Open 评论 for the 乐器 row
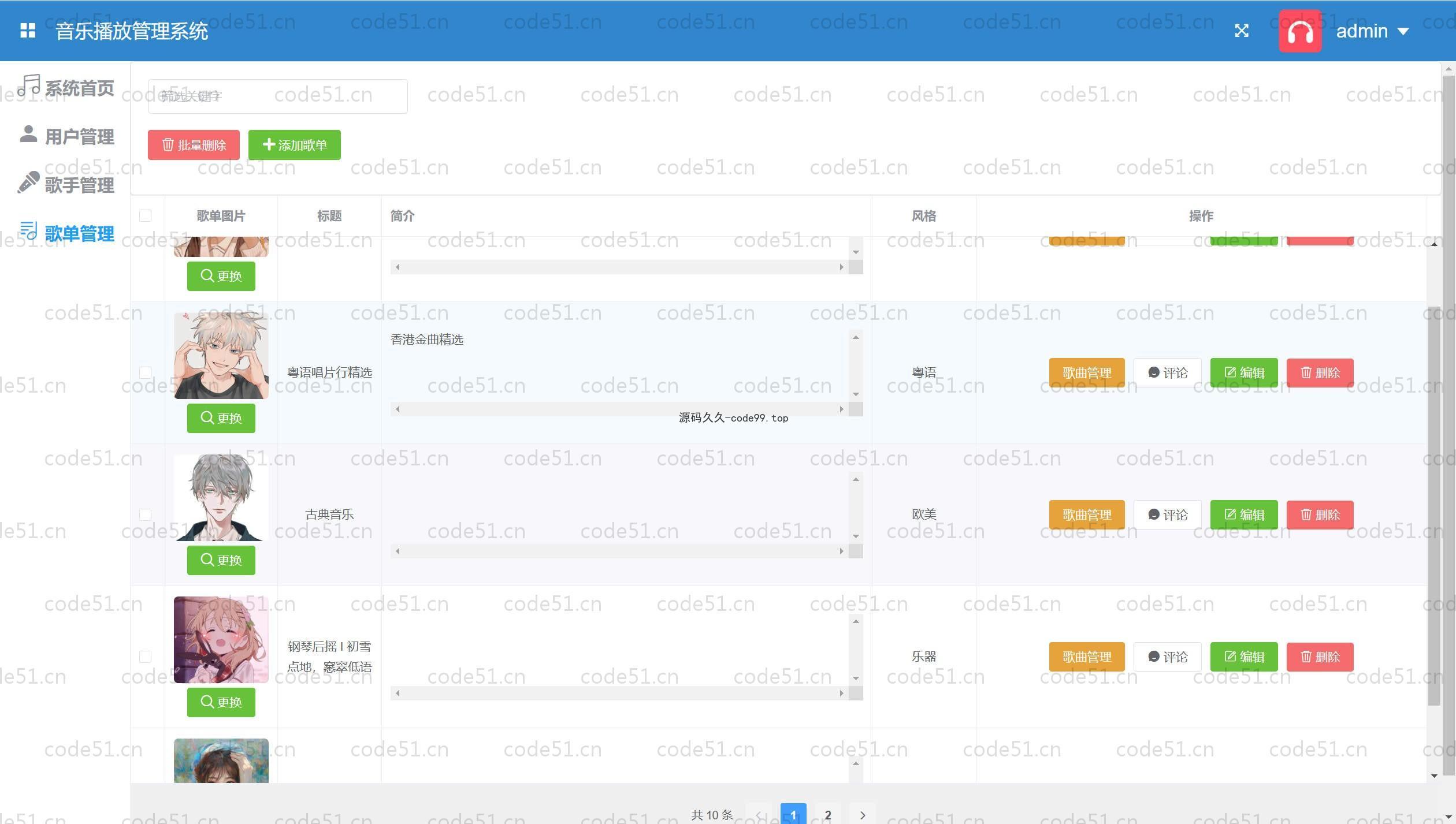Image resolution: width=1456 pixels, height=824 pixels. point(1168,657)
